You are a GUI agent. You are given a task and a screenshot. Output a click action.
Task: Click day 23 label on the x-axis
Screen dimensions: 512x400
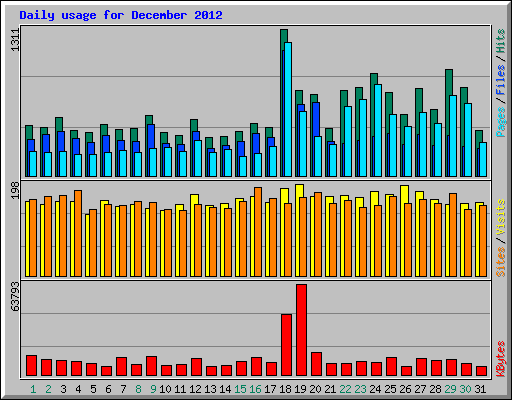point(360,389)
